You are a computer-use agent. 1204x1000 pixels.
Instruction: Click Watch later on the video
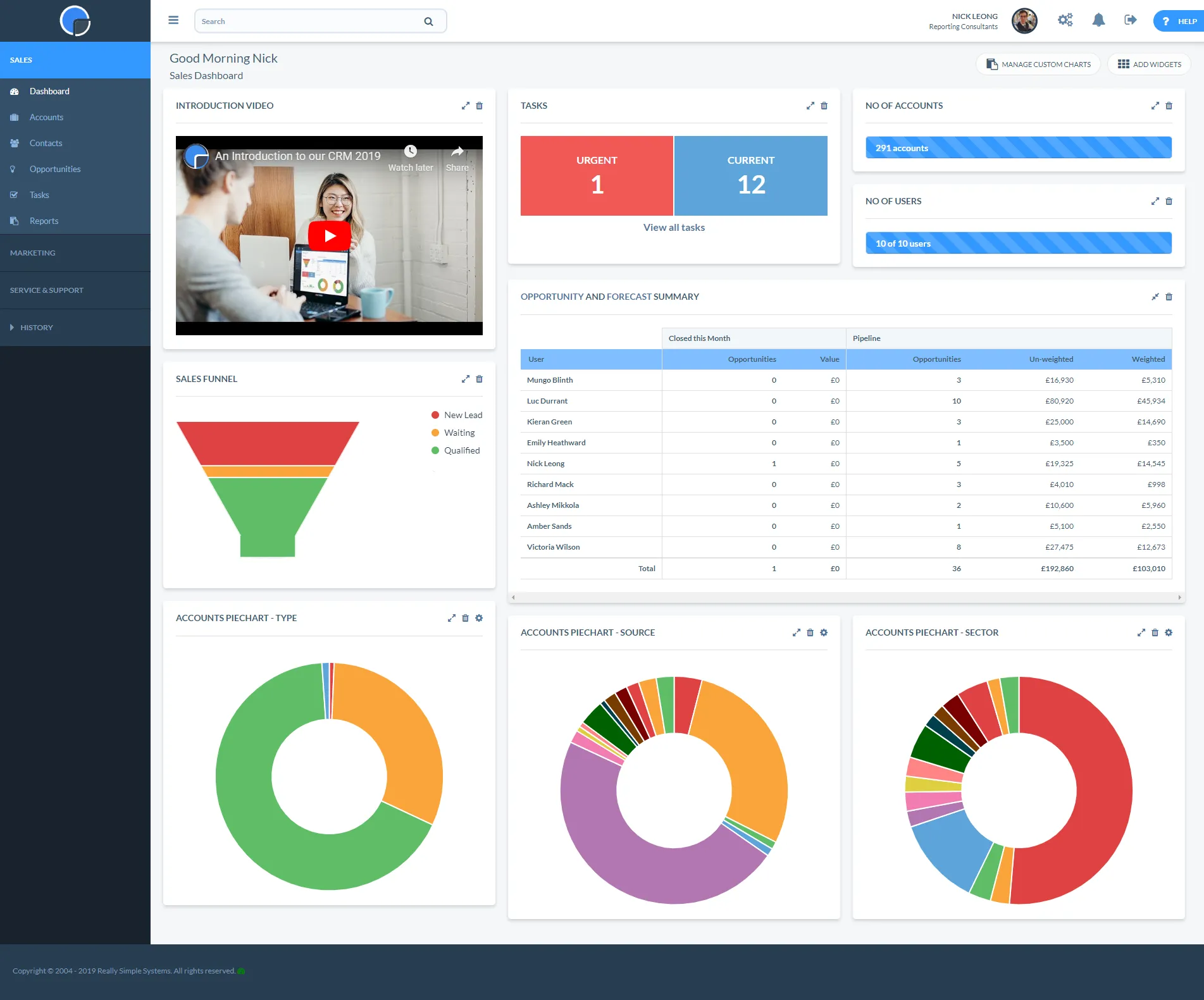click(x=411, y=158)
